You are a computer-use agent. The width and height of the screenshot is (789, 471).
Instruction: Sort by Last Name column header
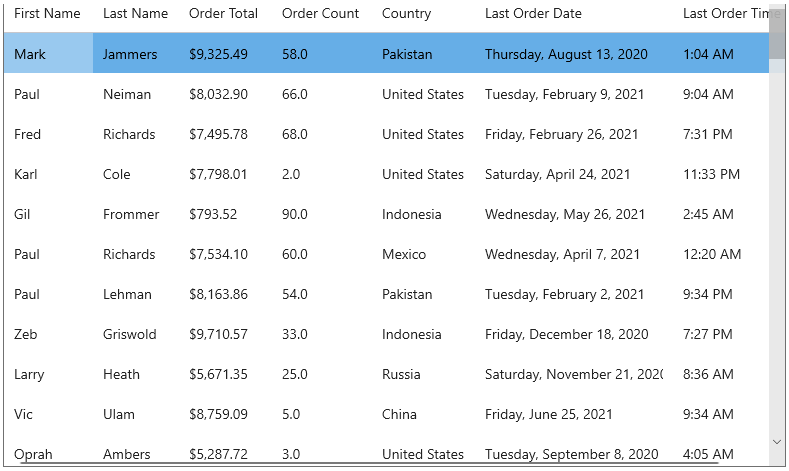(135, 14)
